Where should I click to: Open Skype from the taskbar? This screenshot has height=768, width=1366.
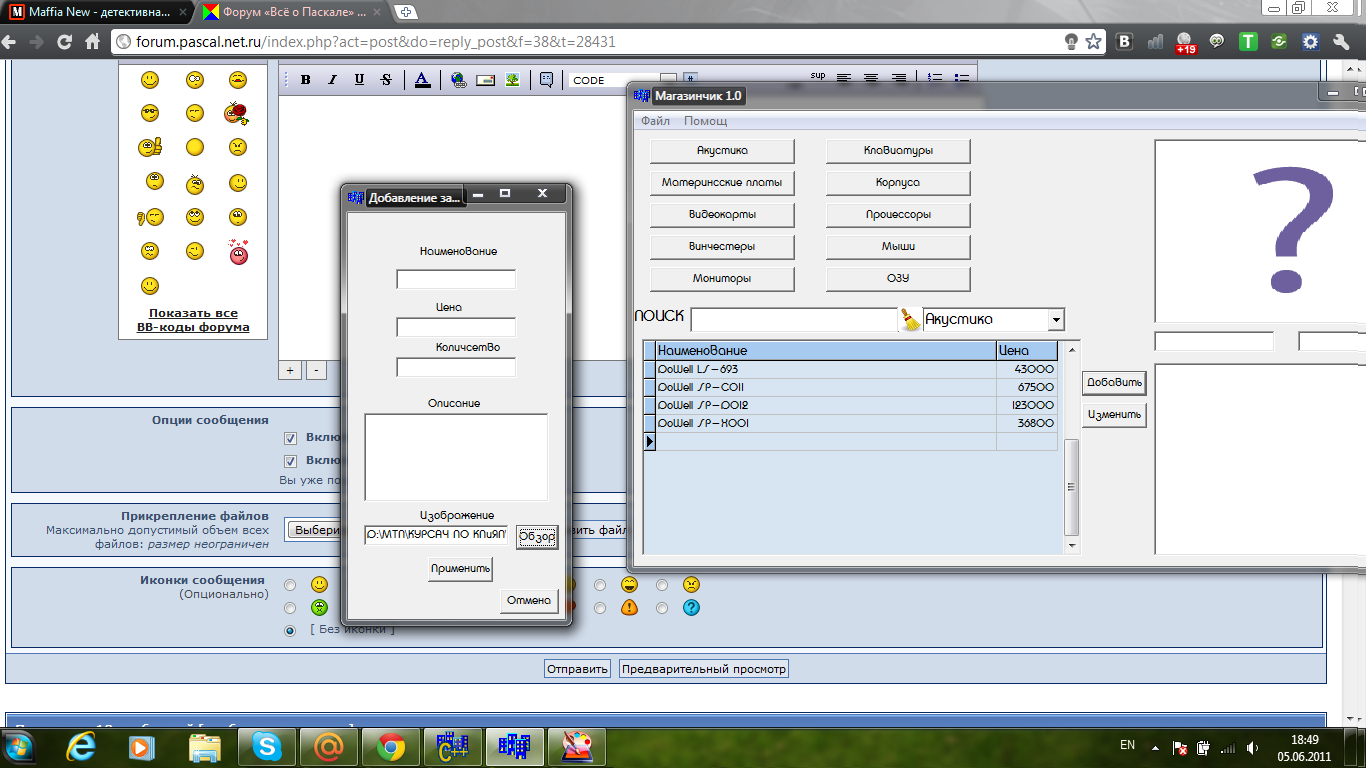(267, 746)
